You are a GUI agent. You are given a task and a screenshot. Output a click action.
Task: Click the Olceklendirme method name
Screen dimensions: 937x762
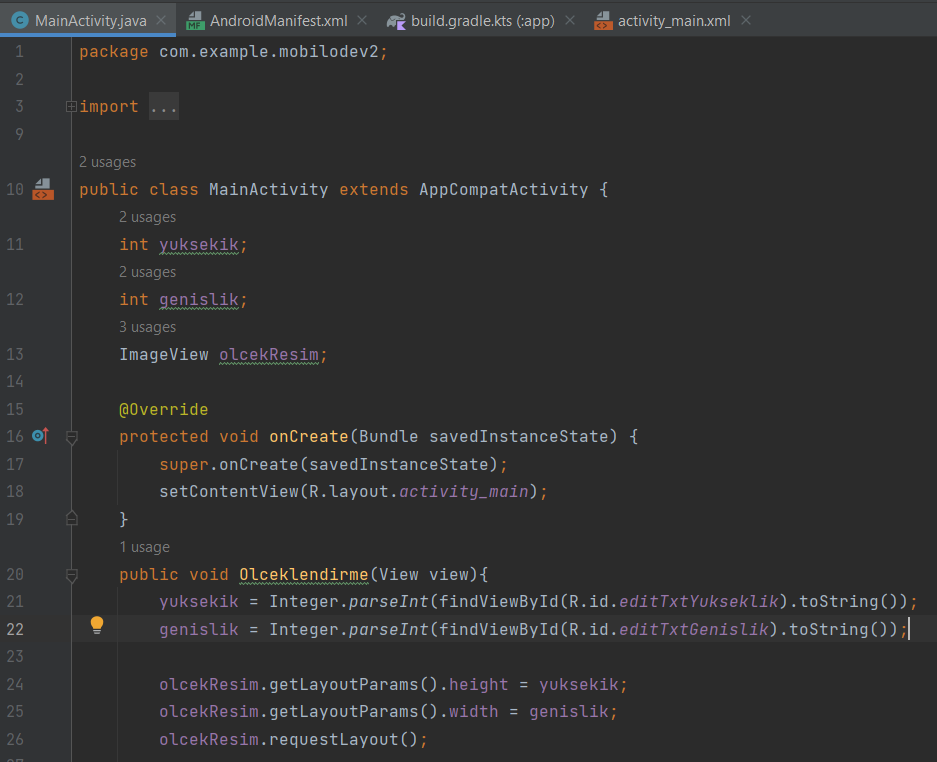click(304, 574)
